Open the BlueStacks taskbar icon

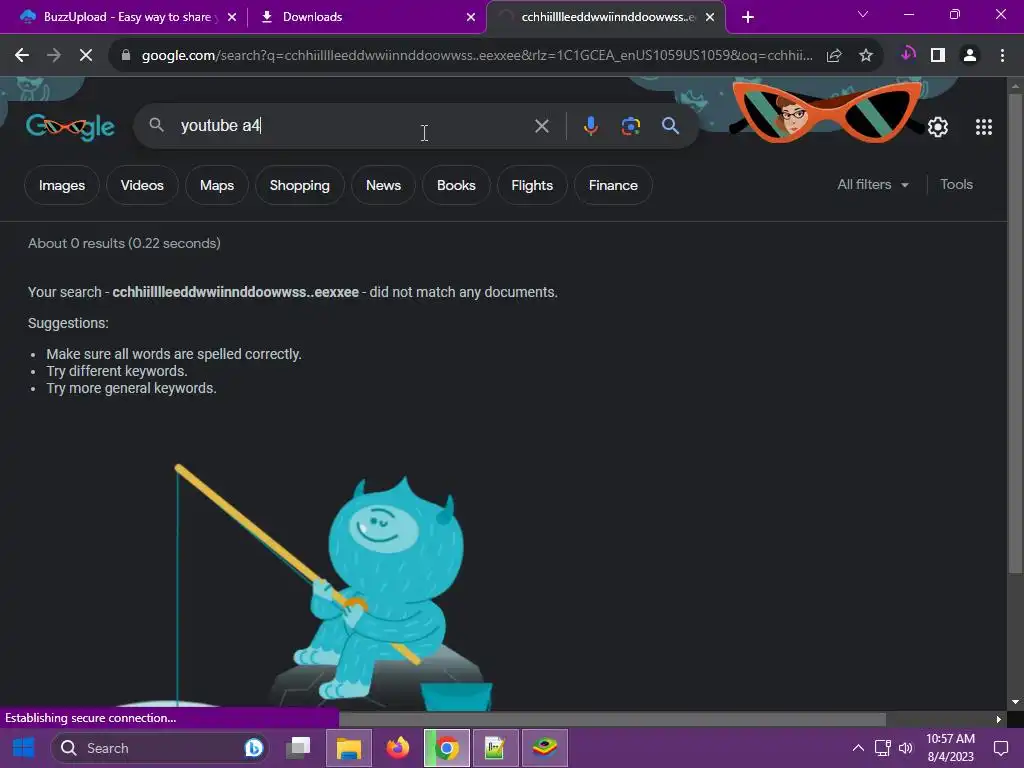click(x=545, y=748)
